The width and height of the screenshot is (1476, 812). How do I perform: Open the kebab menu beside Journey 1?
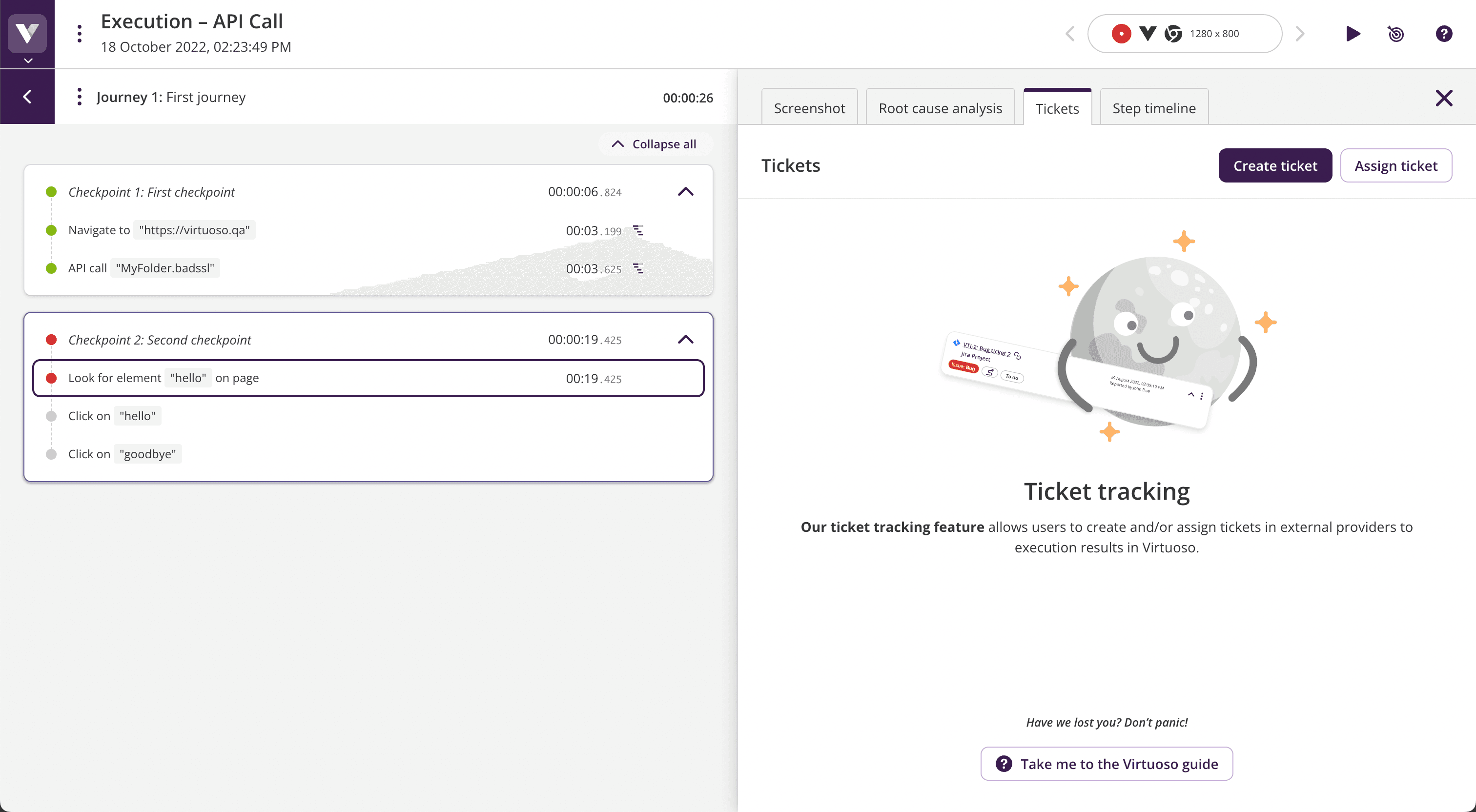point(79,97)
